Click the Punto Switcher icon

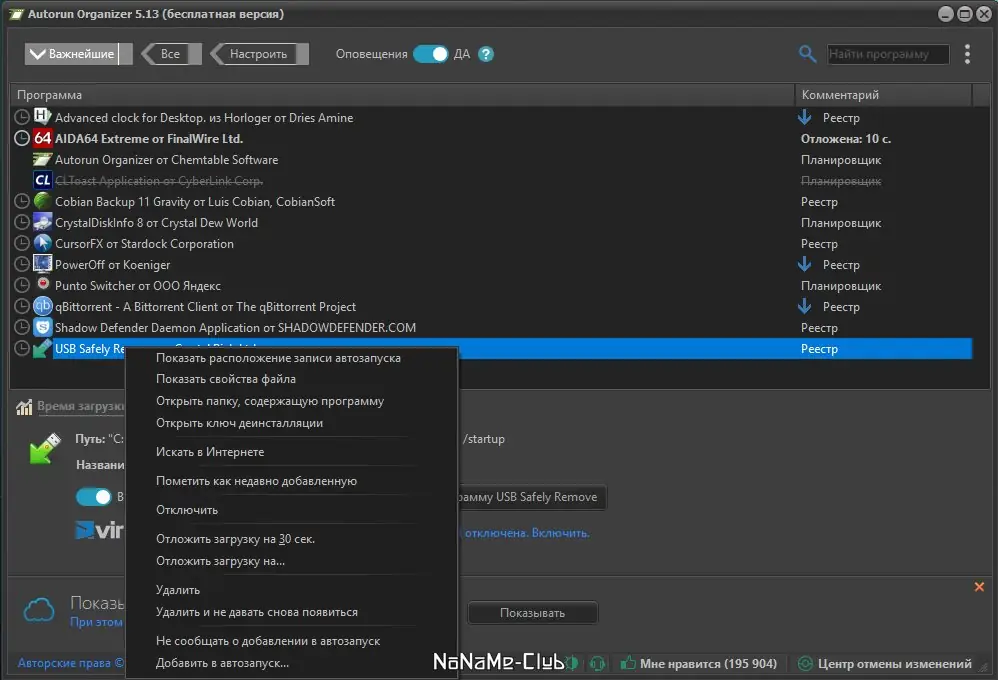pyautogui.click(x=43, y=285)
